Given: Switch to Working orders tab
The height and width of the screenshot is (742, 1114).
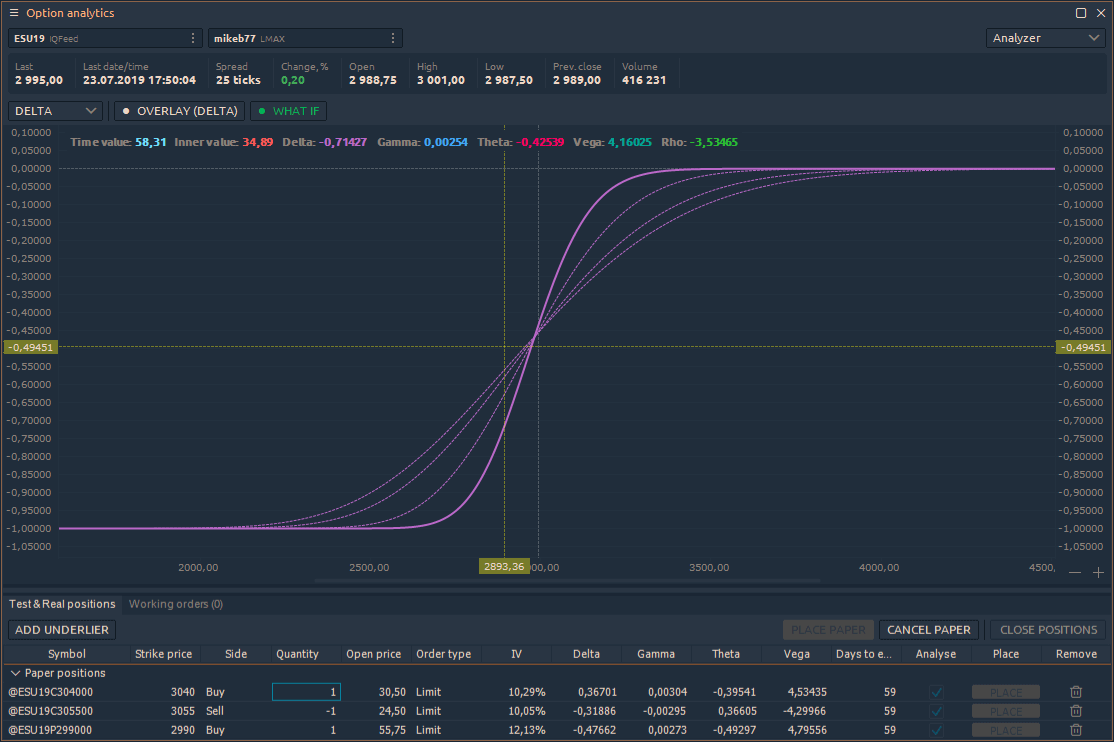Looking at the screenshot, I should pos(176,604).
